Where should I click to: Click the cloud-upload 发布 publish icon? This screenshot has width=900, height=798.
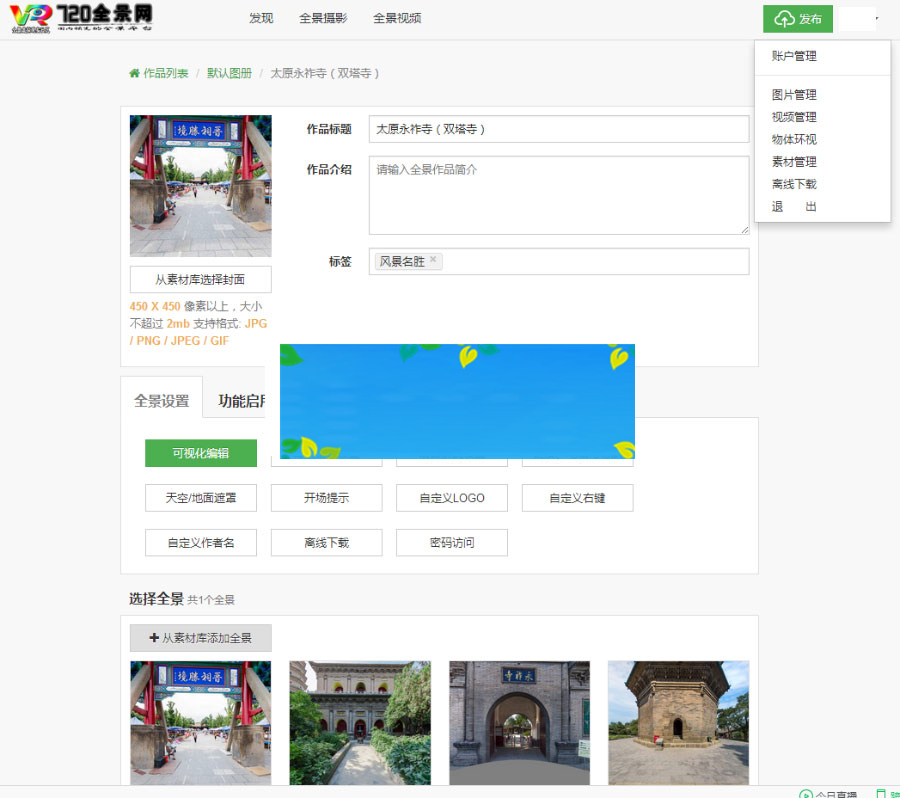pyautogui.click(x=785, y=19)
